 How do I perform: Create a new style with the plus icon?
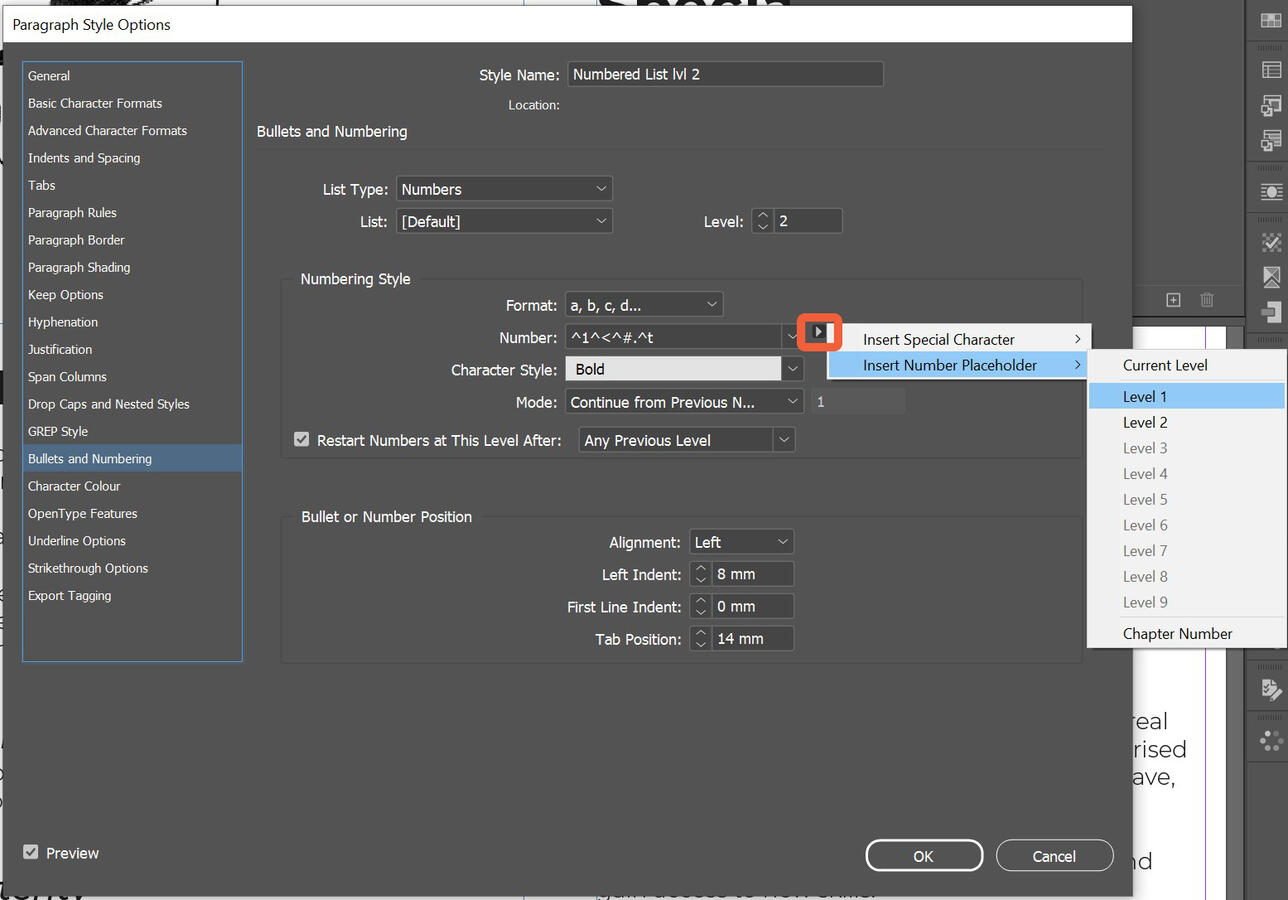(1173, 300)
